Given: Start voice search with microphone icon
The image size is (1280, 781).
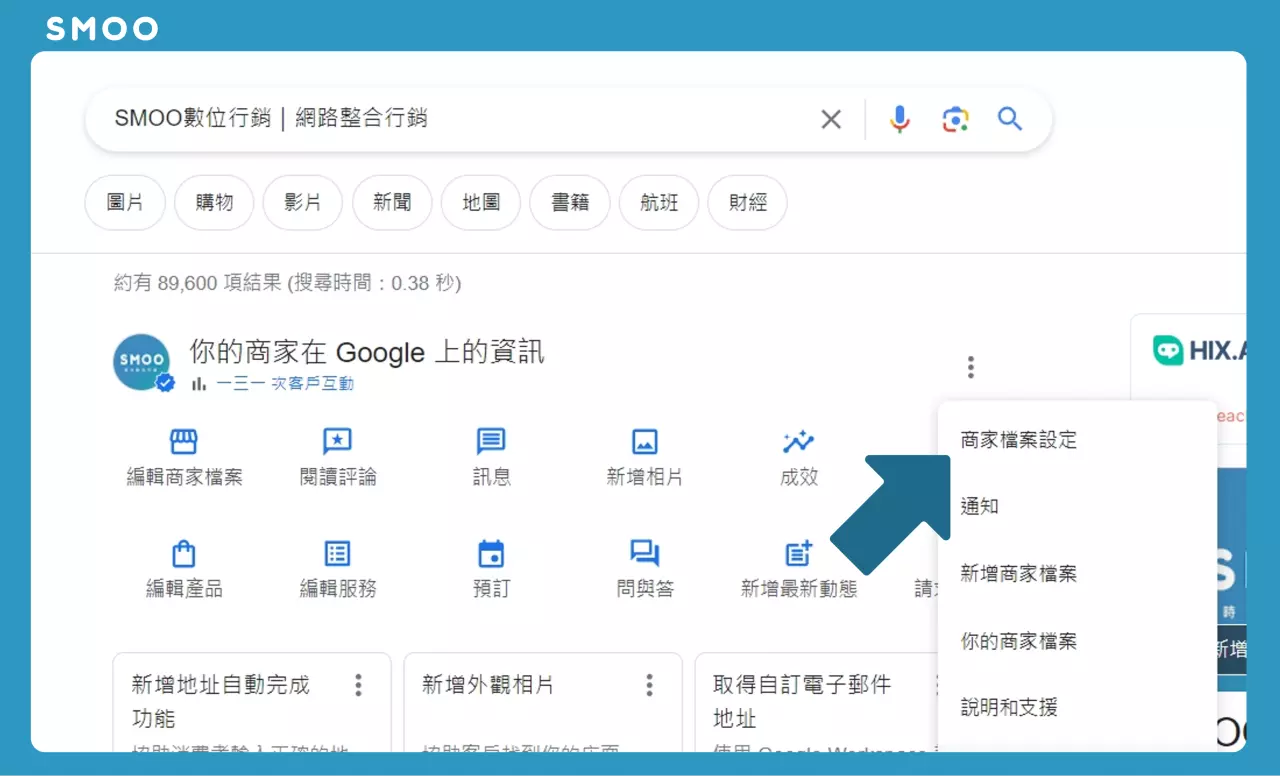Looking at the screenshot, I should 900,120.
